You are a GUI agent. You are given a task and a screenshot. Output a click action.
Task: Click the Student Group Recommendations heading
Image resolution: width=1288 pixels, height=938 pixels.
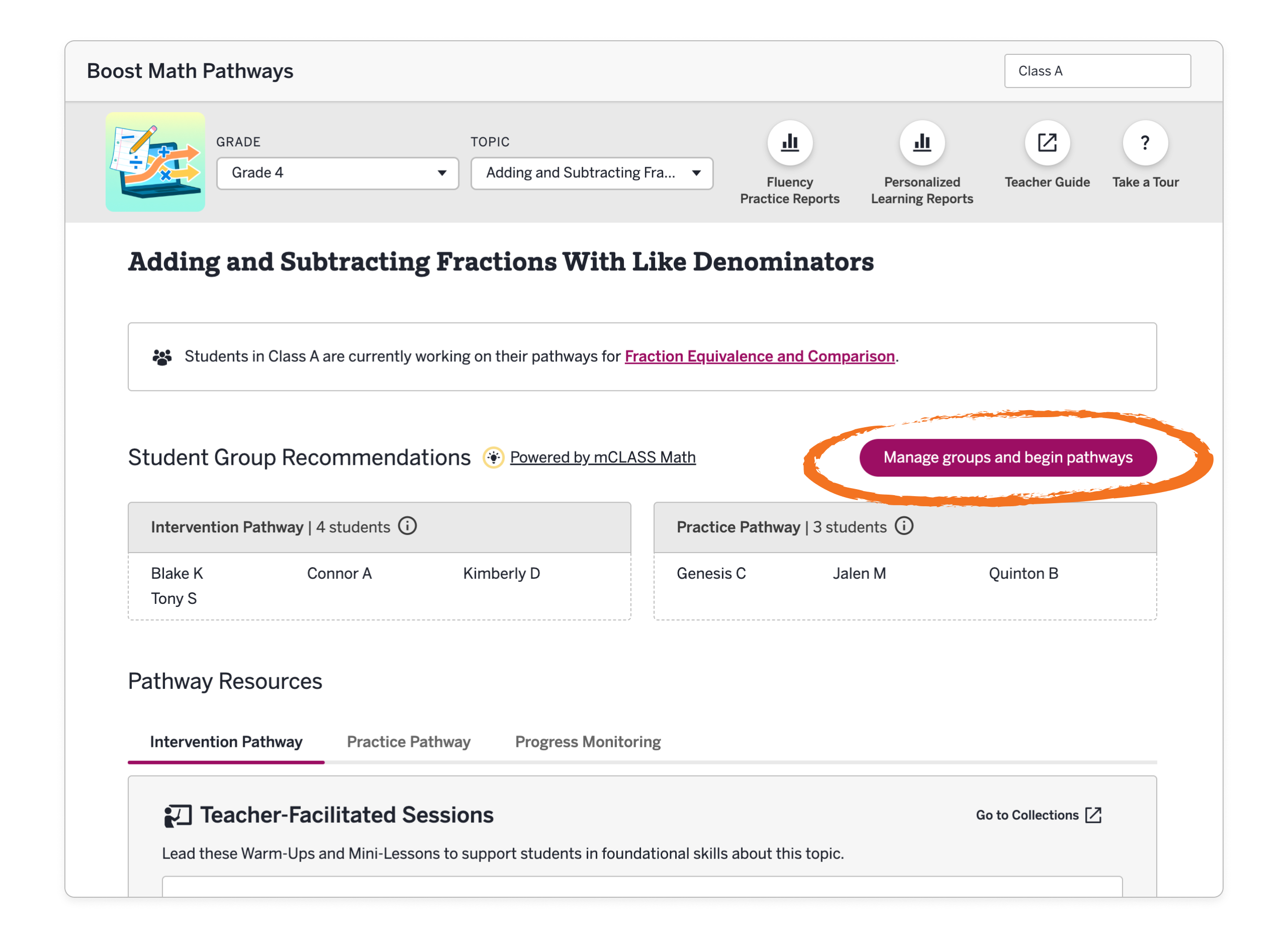[299, 457]
